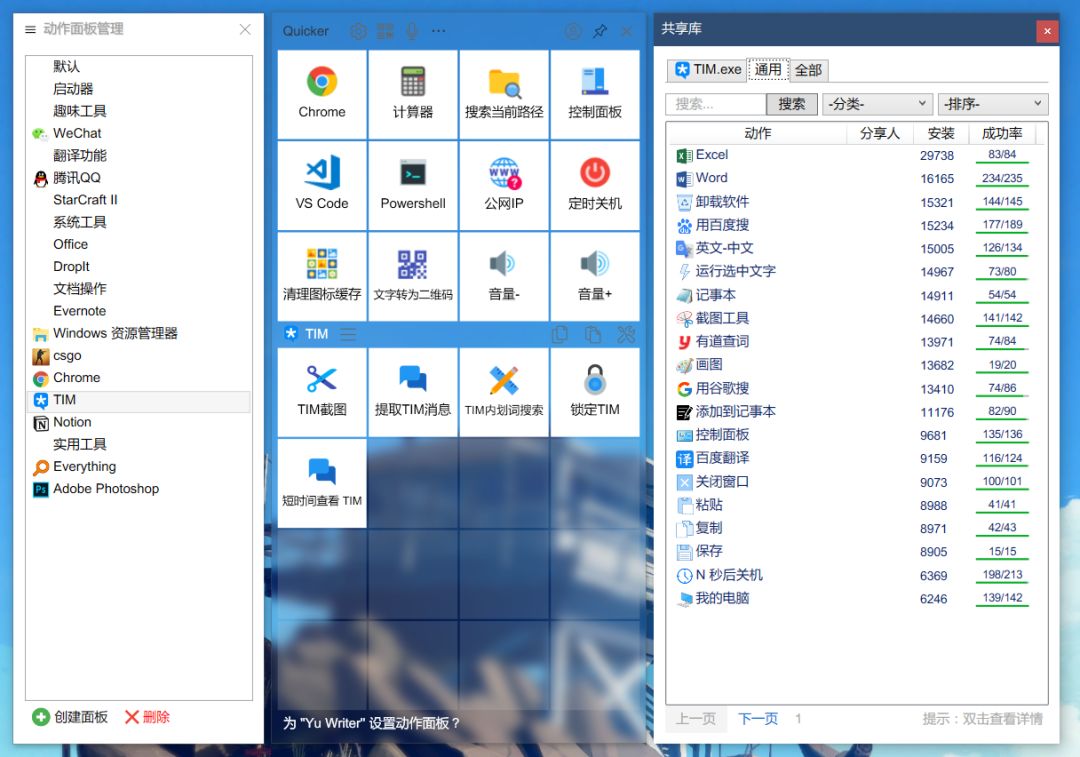Image resolution: width=1080 pixels, height=757 pixels.
Task: Click the 删除 button
Action: [147, 717]
